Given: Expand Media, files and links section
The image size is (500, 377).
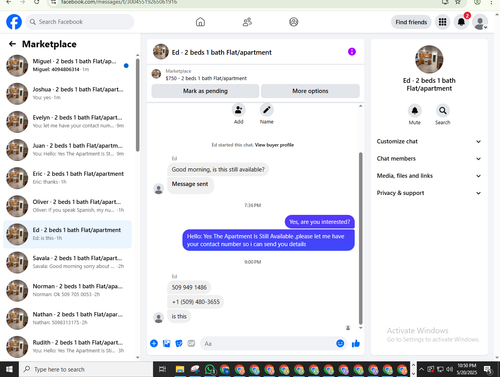Looking at the screenshot, I should pos(429,176).
